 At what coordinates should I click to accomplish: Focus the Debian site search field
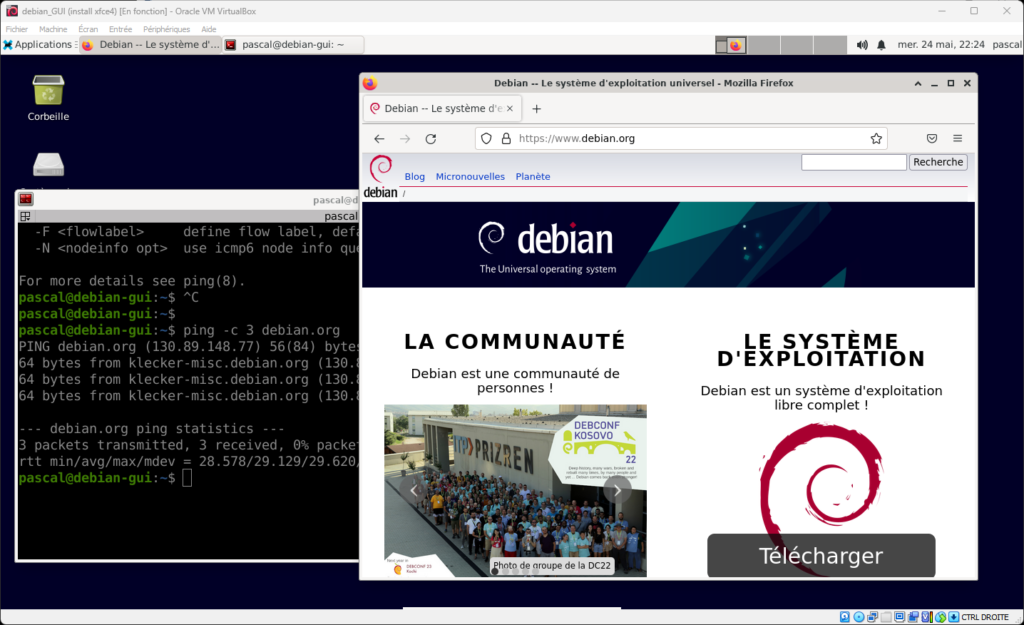pos(854,162)
